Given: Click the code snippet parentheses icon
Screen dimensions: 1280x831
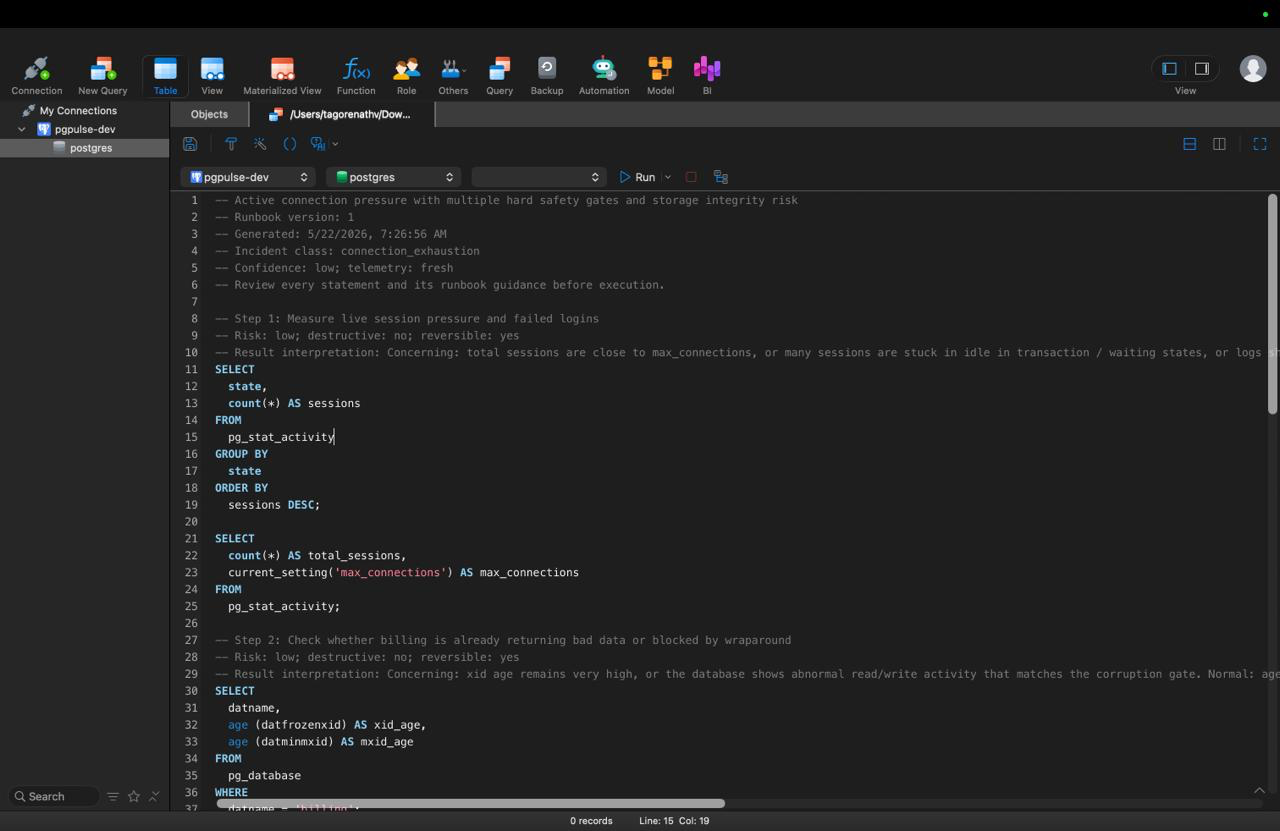Looking at the screenshot, I should click(x=290, y=144).
